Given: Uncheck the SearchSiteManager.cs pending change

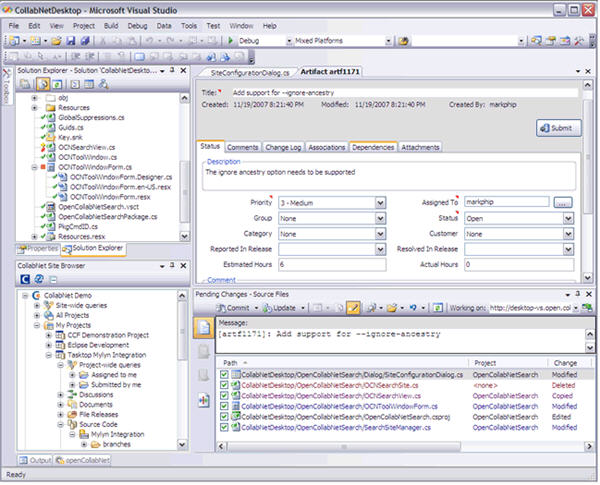Looking at the screenshot, I should [x=225, y=427].
